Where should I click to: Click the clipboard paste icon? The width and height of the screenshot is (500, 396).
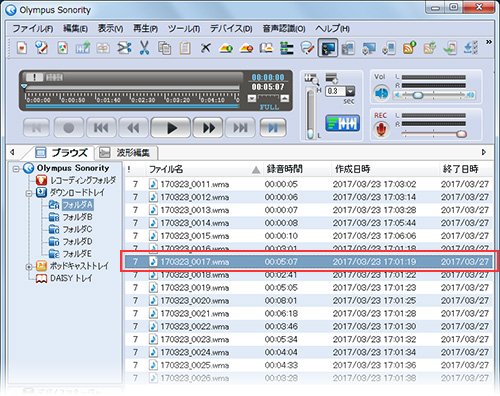pyautogui.click(x=185, y=48)
